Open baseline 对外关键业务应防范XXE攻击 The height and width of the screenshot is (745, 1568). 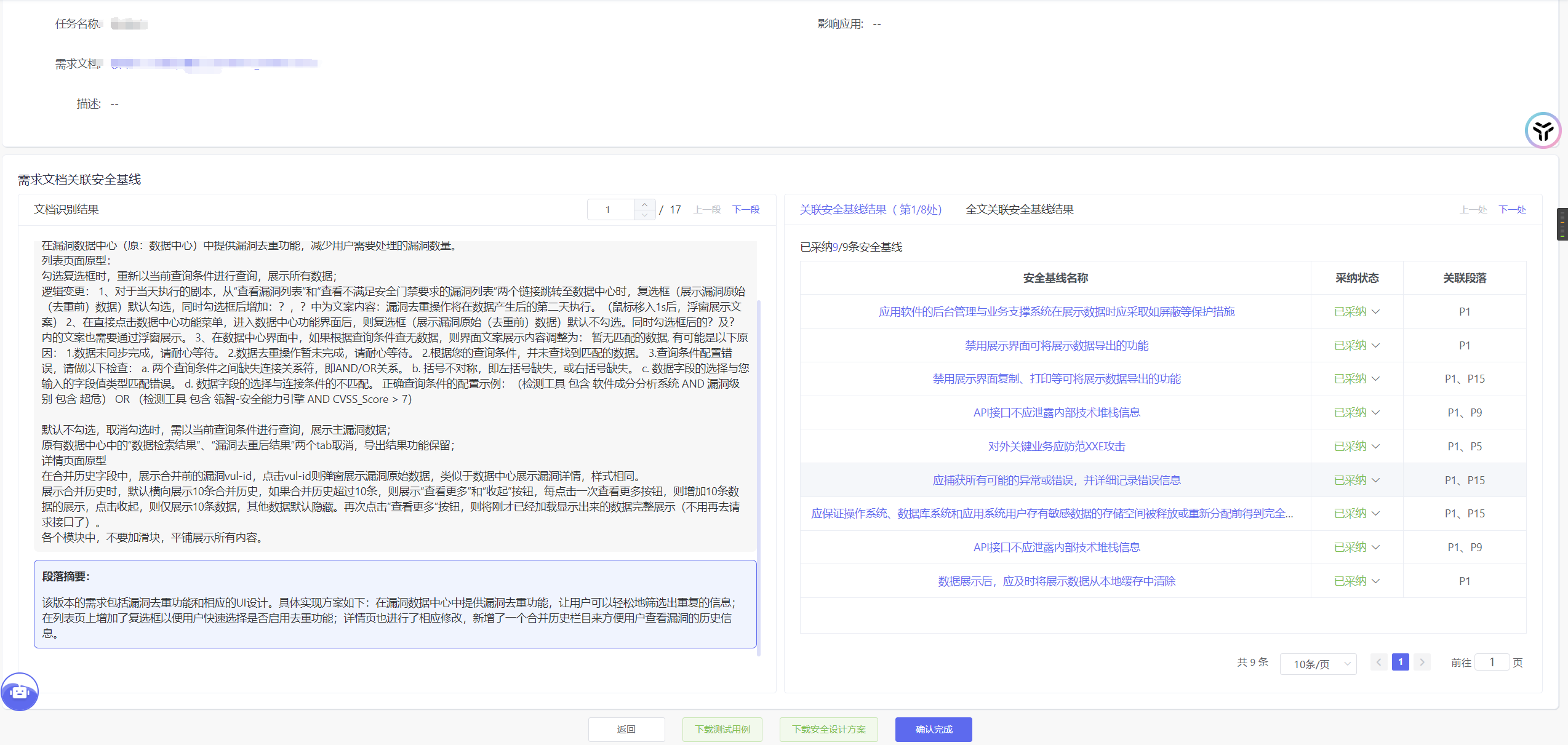[x=1057, y=447]
